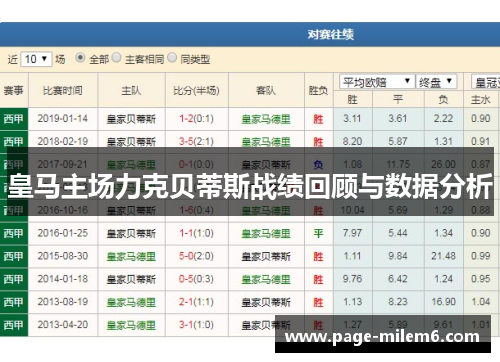500x362 pixels.
Task: Click the 9.84 draw odds value
Action: point(398,256)
